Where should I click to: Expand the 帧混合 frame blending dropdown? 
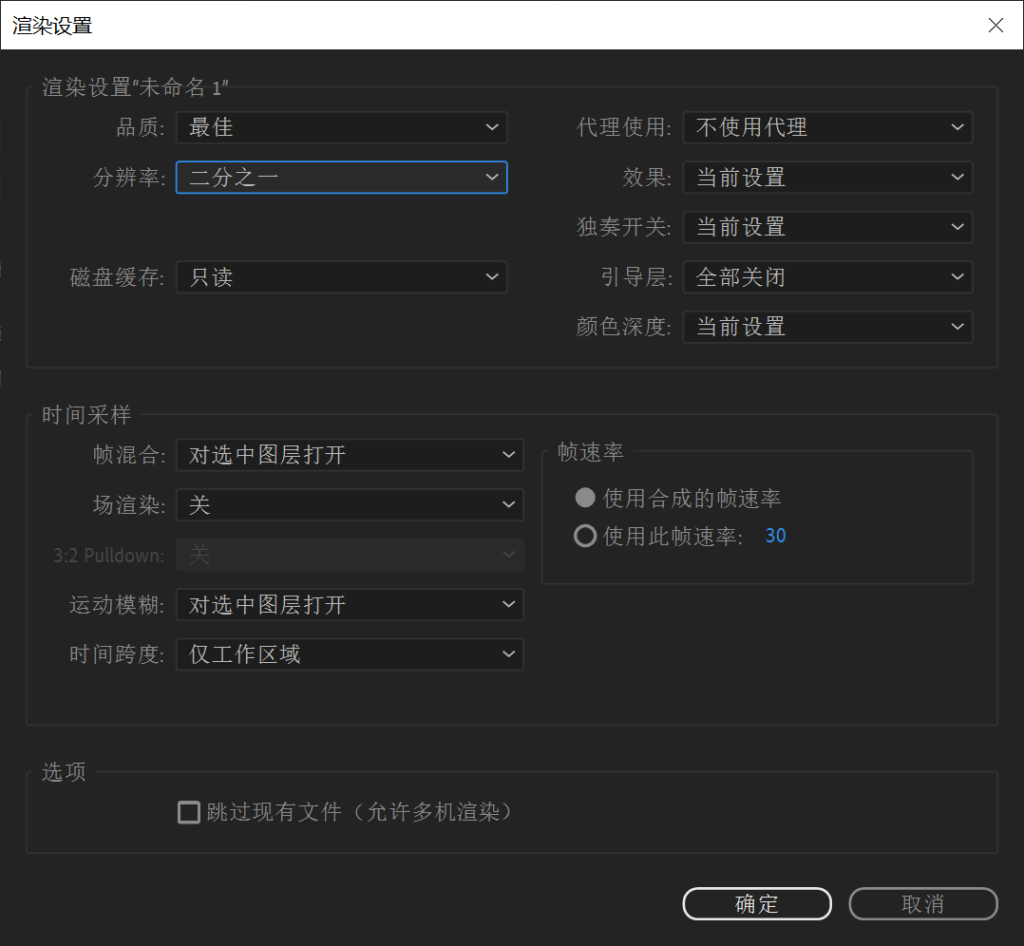coord(349,455)
